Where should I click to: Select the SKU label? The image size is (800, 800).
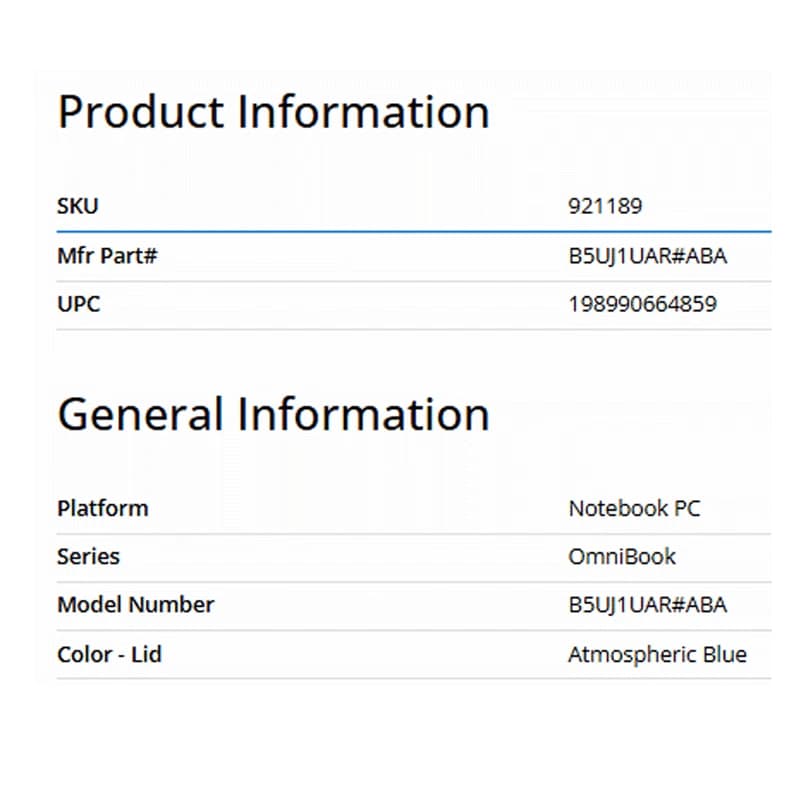pos(78,206)
